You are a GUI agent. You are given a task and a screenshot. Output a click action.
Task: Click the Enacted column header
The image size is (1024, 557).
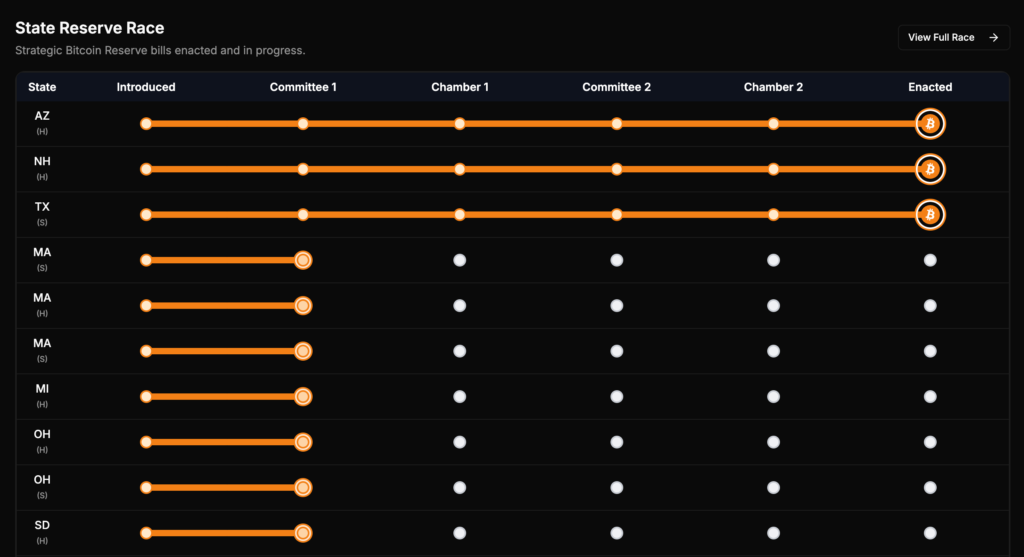click(930, 87)
